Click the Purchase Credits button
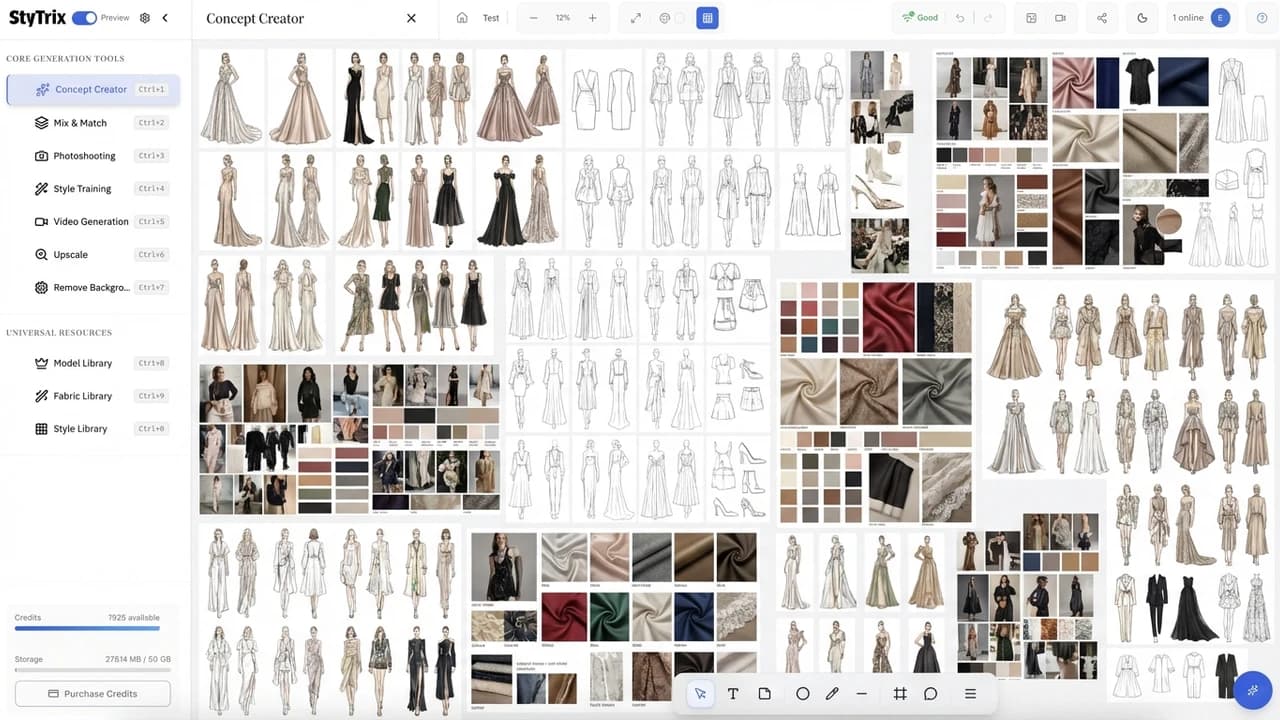Image resolution: width=1280 pixels, height=720 pixels. click(93, 694)
